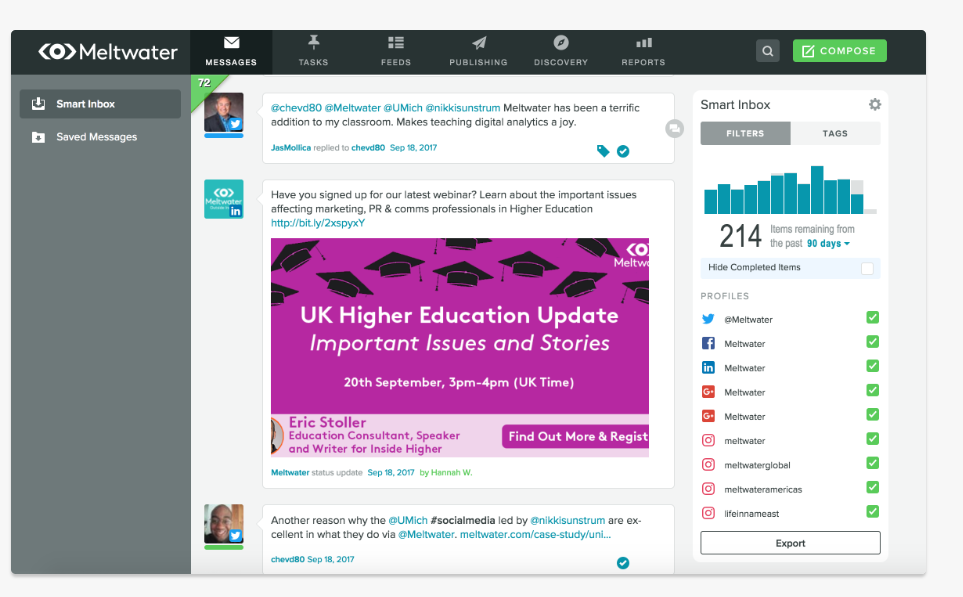The image size is (963, 597).
Task: Click the pin icon on Tasks
Action: click(x=313, y=42)
